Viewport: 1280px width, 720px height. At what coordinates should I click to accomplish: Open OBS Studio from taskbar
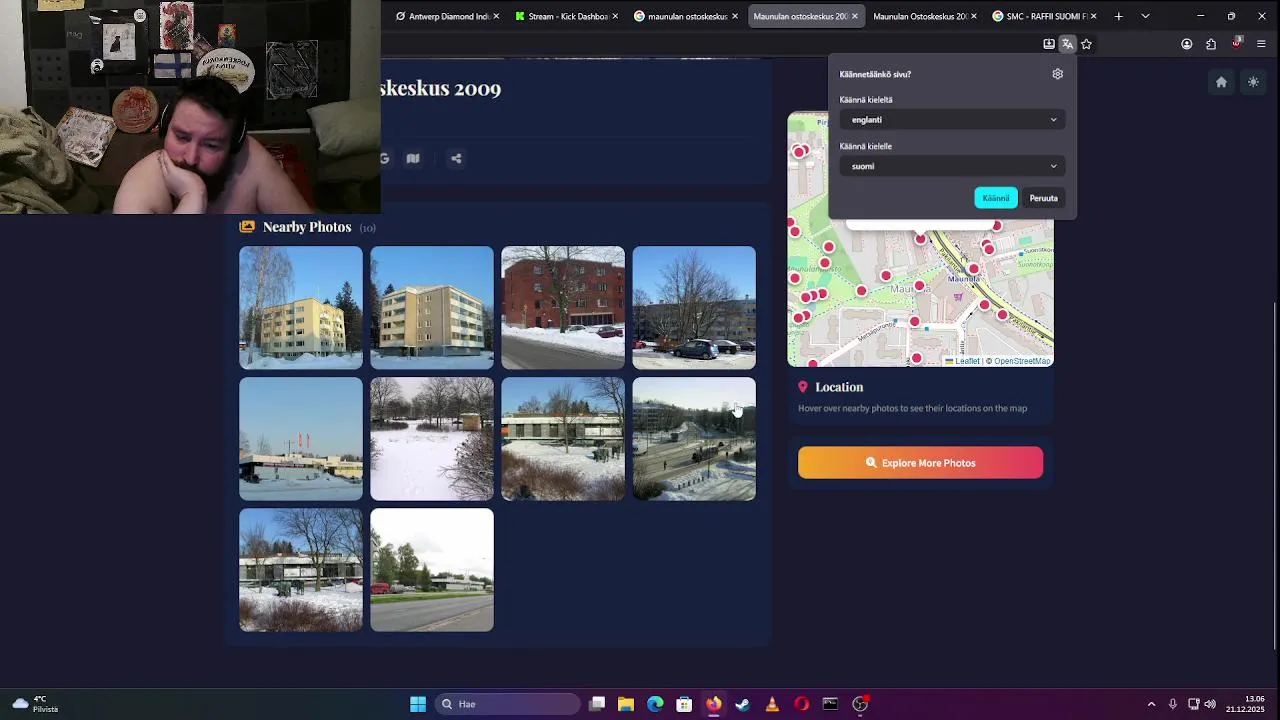point(860,704)
